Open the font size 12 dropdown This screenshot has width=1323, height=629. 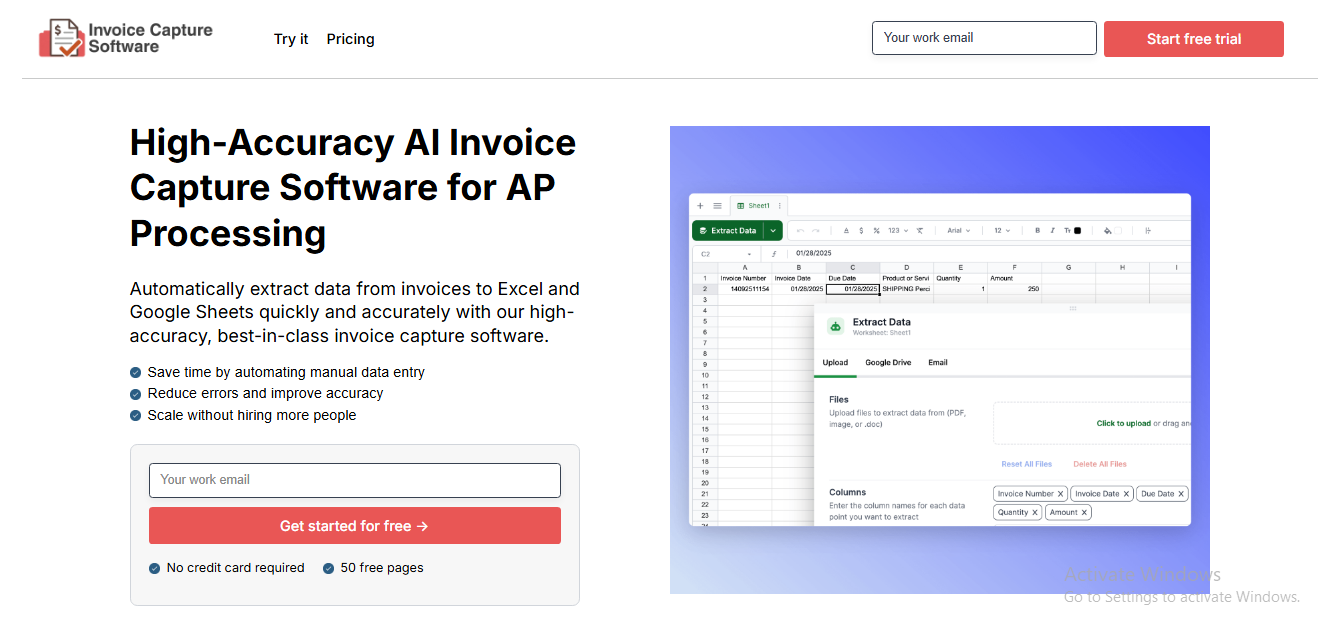[x=1002, y=231]
